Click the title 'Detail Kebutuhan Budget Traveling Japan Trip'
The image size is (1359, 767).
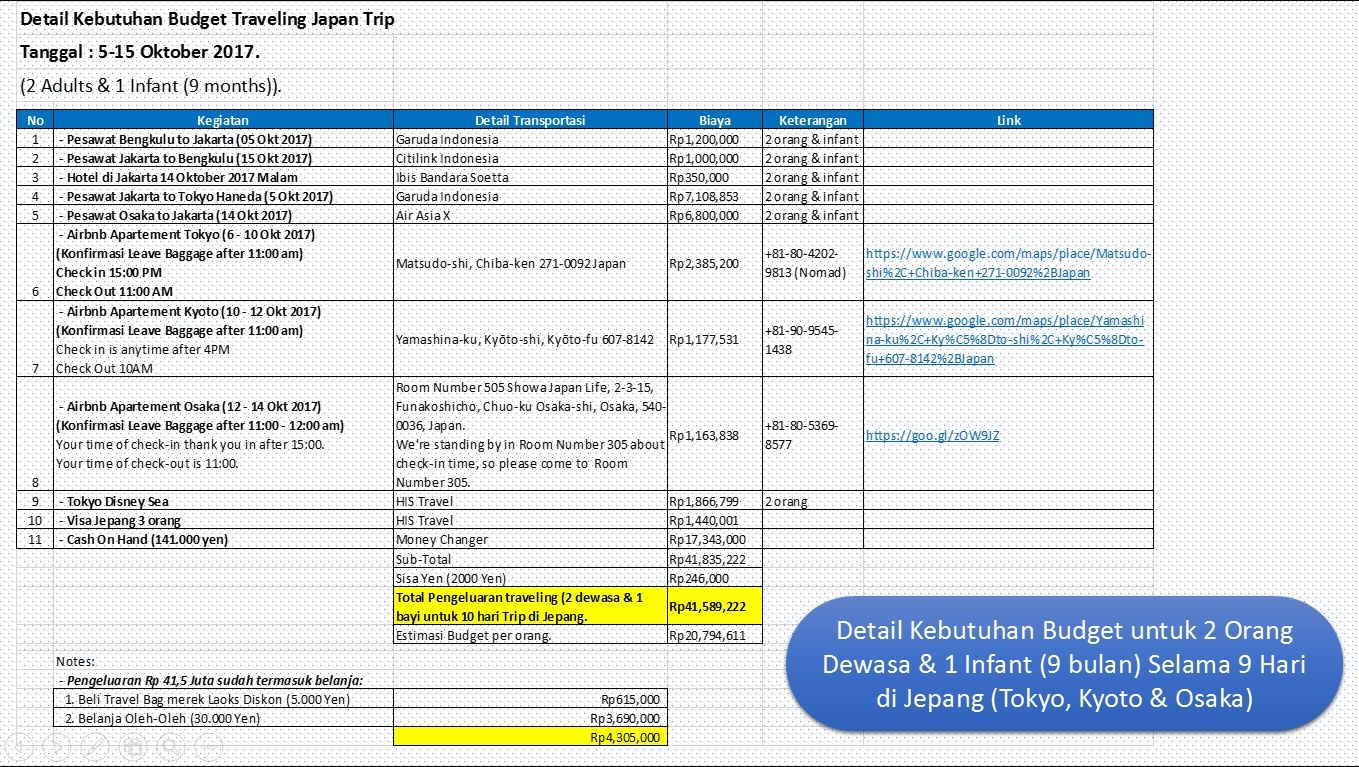pyautogui.click(x=207, y=19)
